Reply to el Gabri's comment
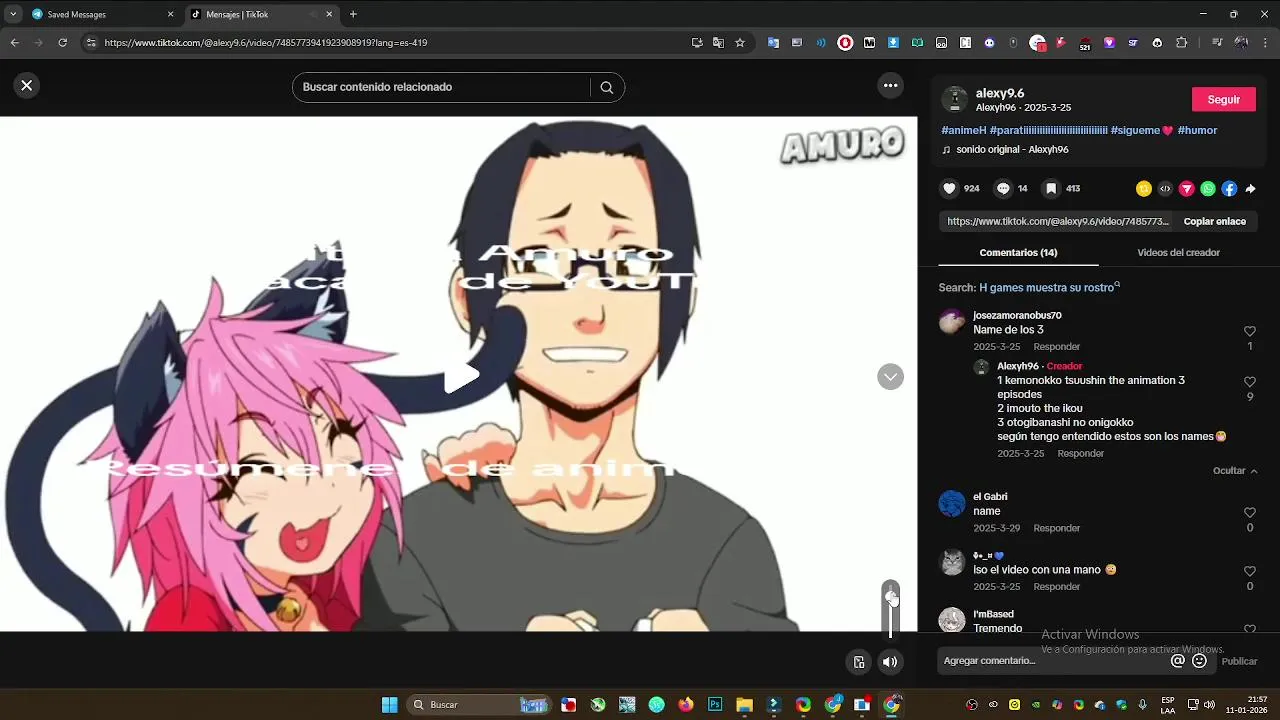The image size is (1280, 720). pos(1057,528)
